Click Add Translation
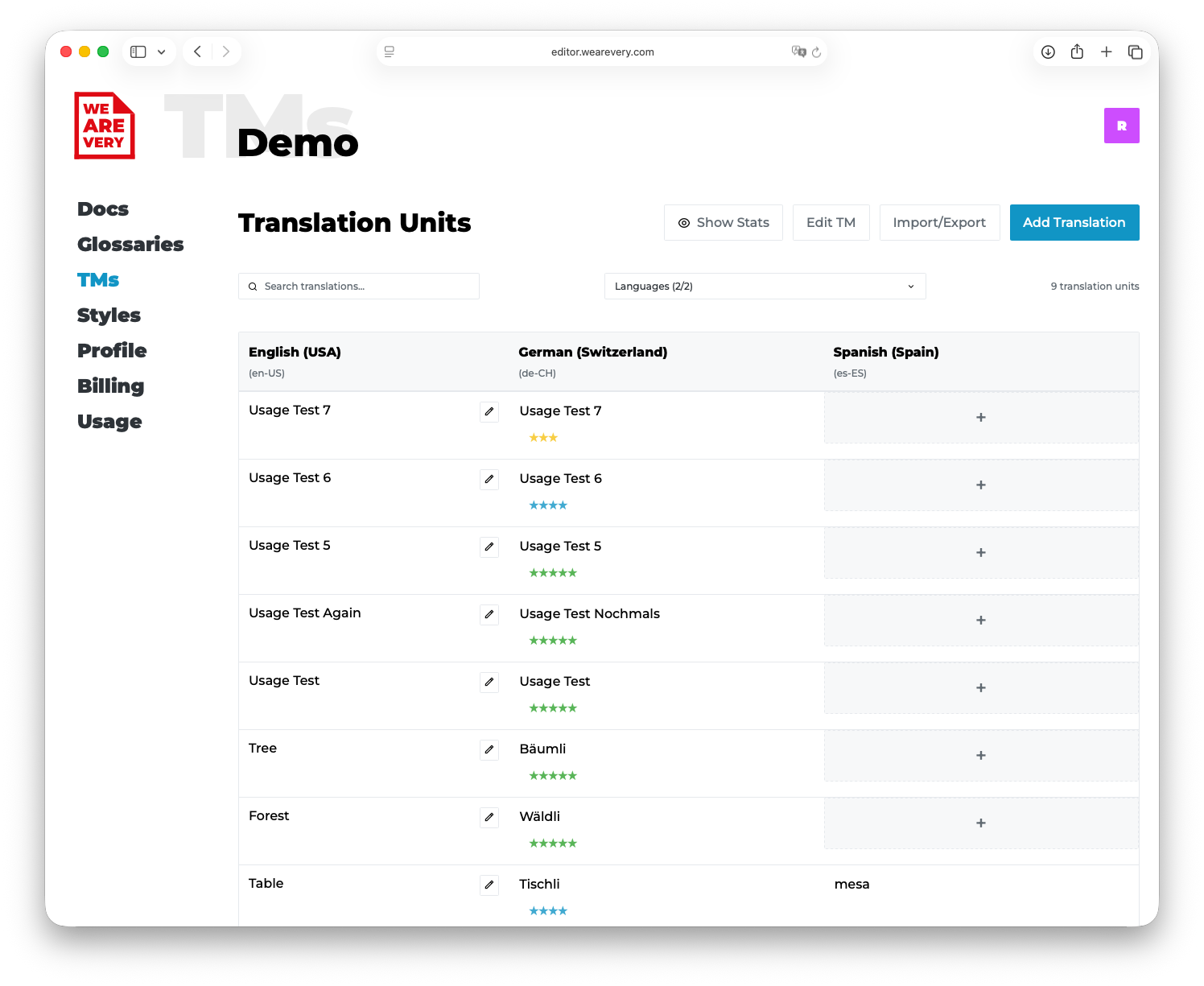 [x=1074, y=222]
